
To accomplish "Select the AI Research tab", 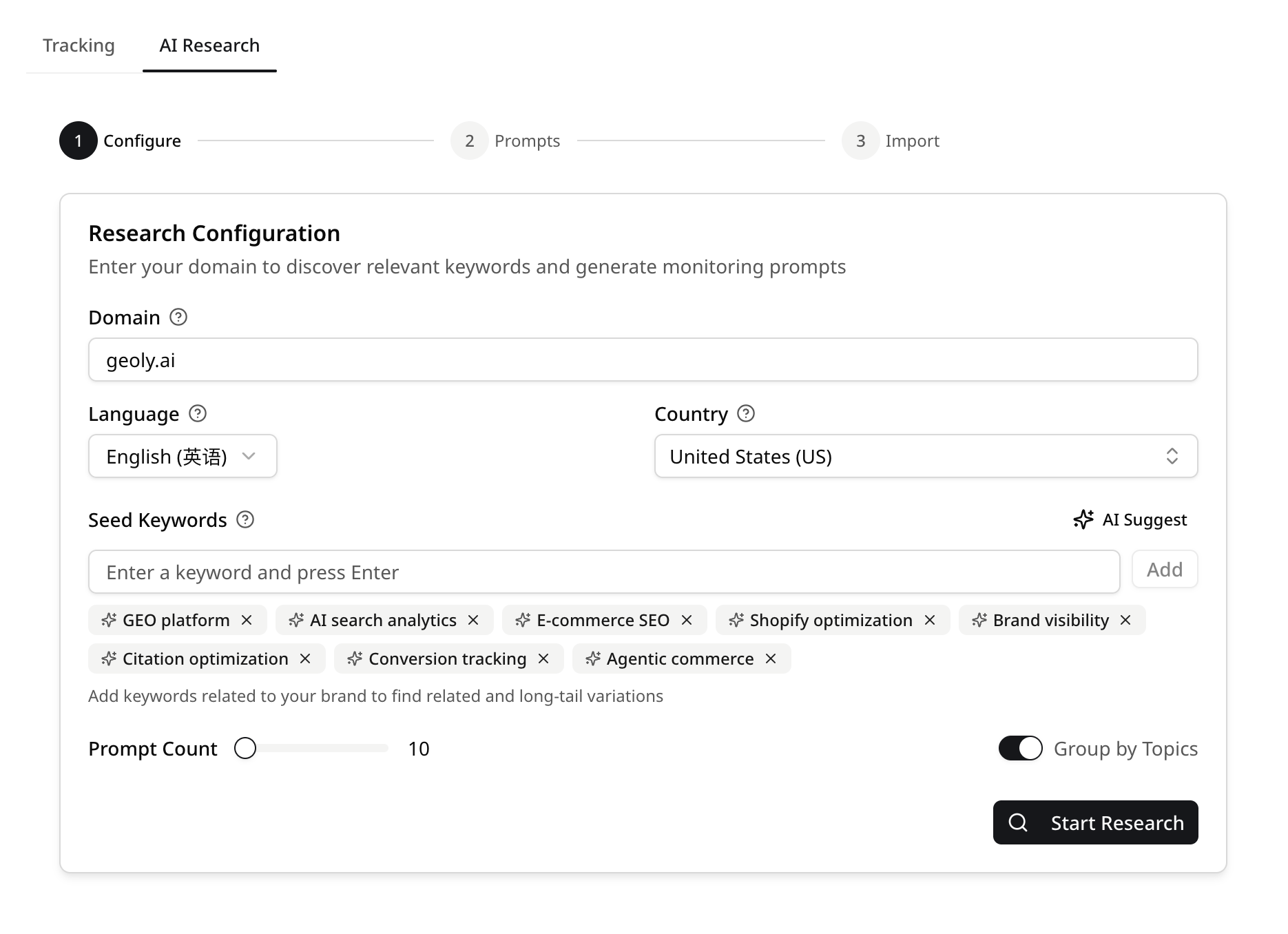I will pos(209,45).
